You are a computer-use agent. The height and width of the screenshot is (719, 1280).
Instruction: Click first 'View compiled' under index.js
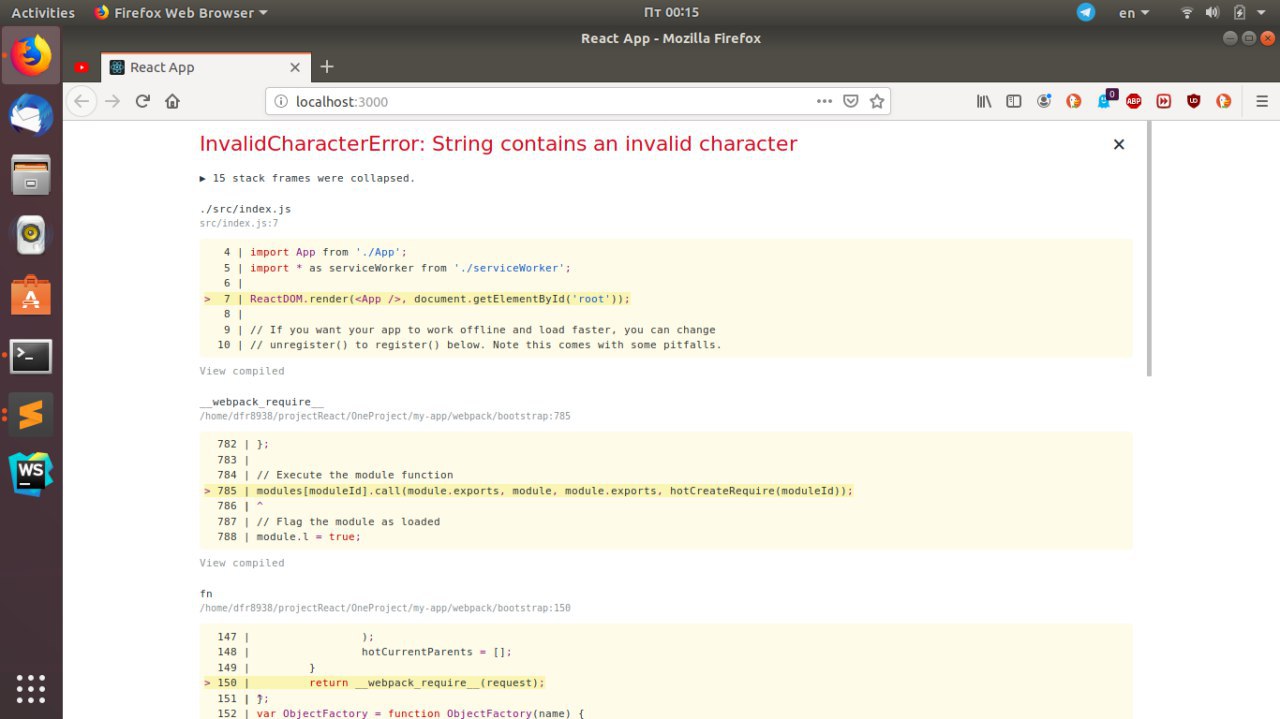[242, 371]
